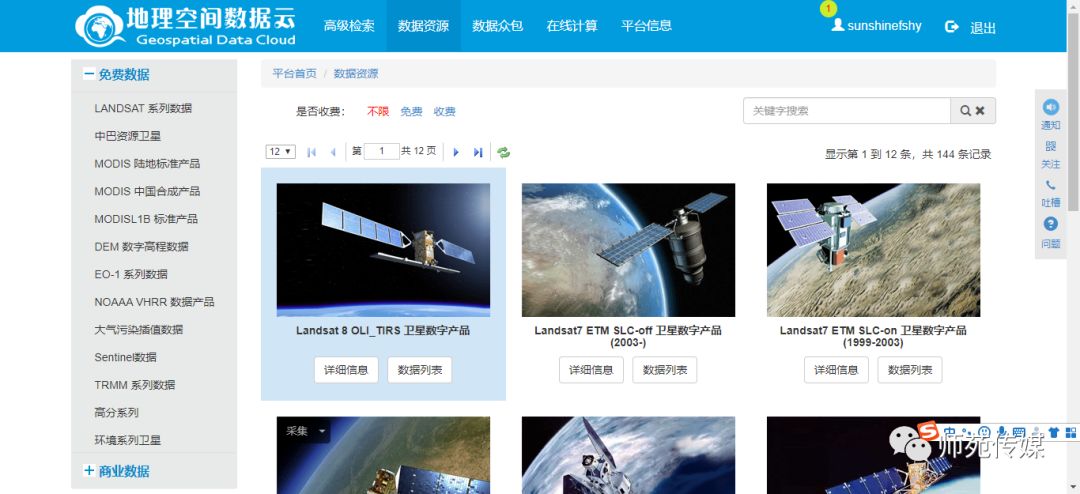The height and width of the screenshot is (494, 1080).
Task: Toggle Sogou punctuation mode icon
Action: point(968,432)
